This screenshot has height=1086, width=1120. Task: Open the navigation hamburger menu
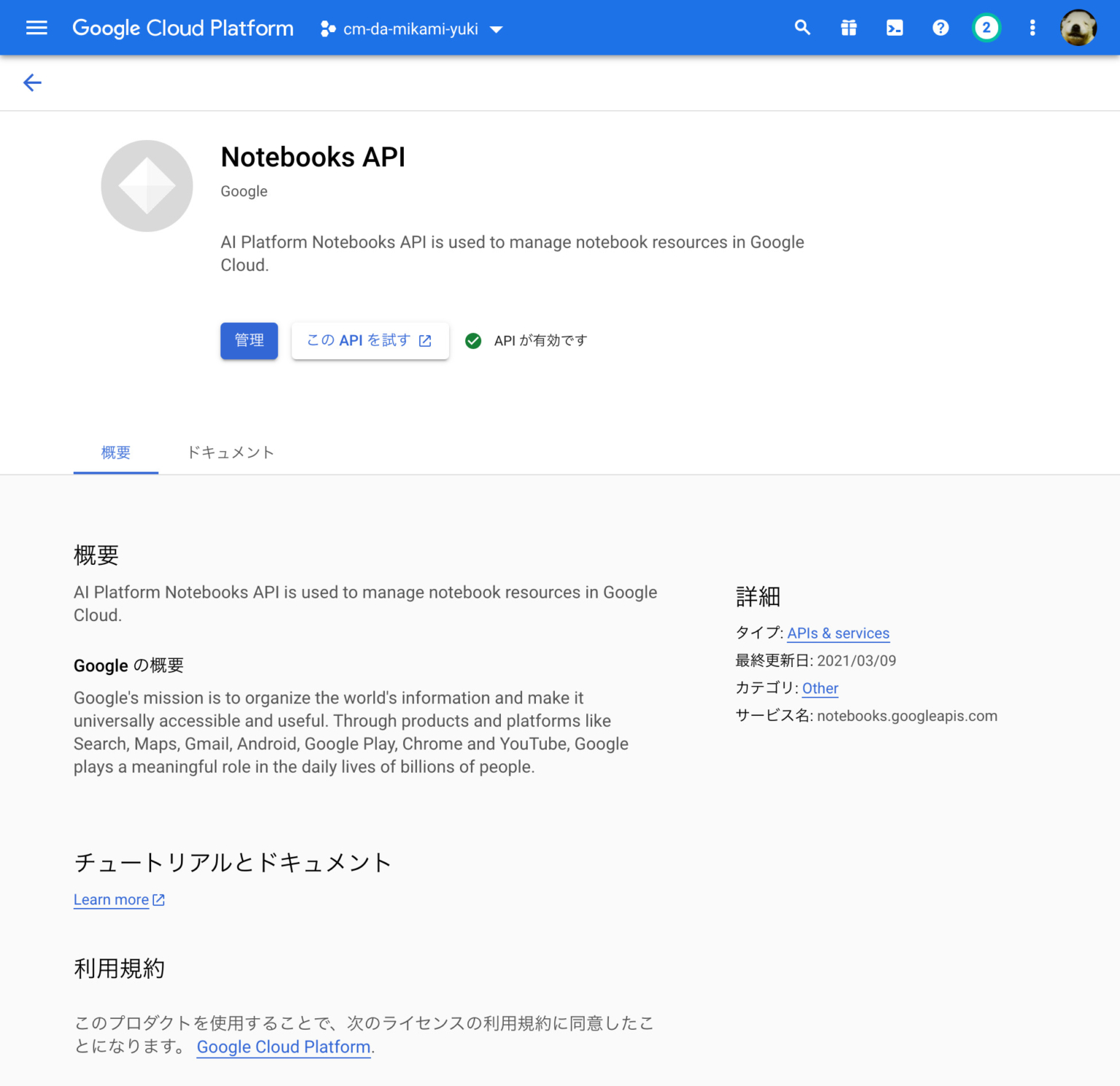click(36, 28)
